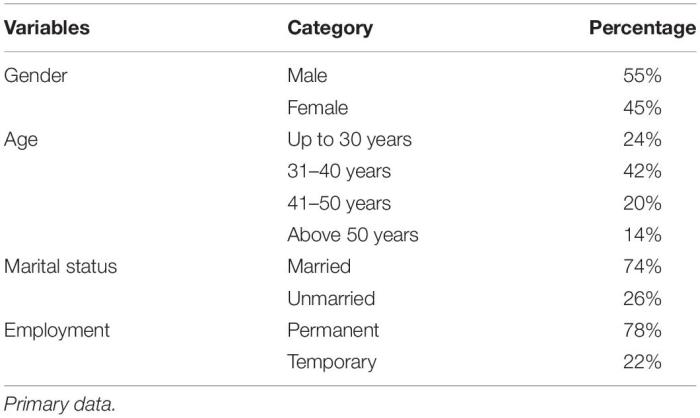Select the Category column header
Screen dimensions: 700x418
point(330,28)
